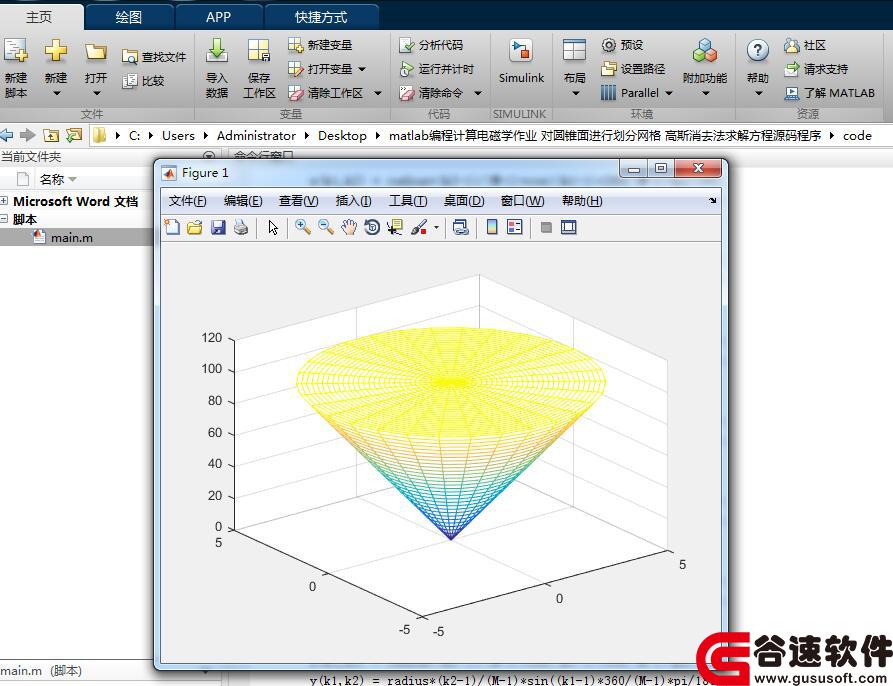This screenshot has width=893, height=686.
Task: Select main.m in the file list
Action: (x=72, y=237)
